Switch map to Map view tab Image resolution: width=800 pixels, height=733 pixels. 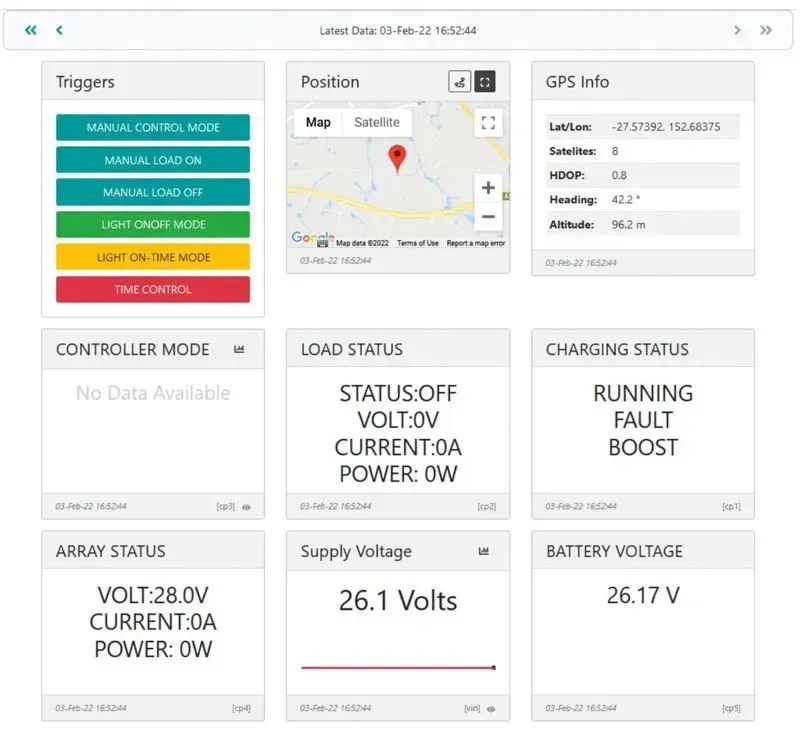click(318, 122)
